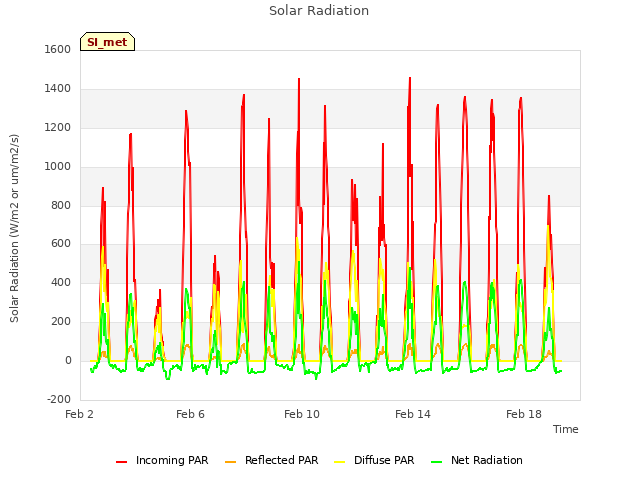
Task: Click the Feb 14 x-axis tick label
Action: pyautogui.click(x=413, y=414)
